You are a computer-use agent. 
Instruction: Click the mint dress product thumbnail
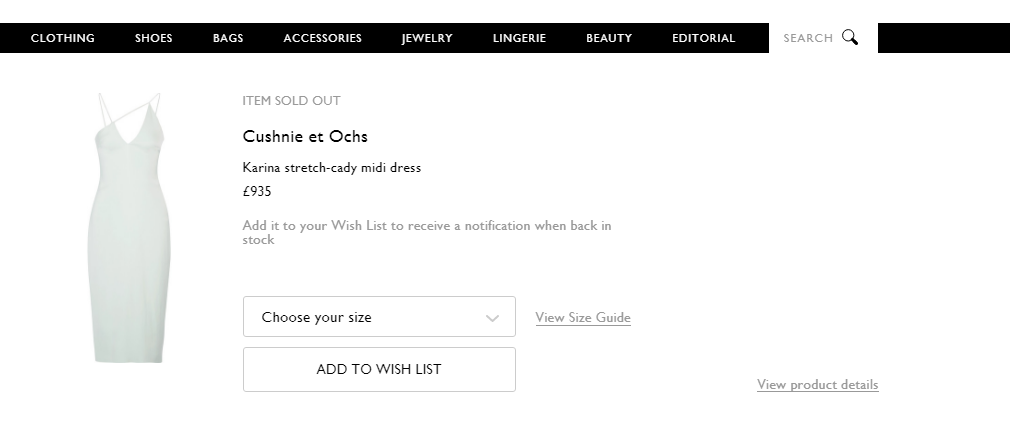(128, 228)
